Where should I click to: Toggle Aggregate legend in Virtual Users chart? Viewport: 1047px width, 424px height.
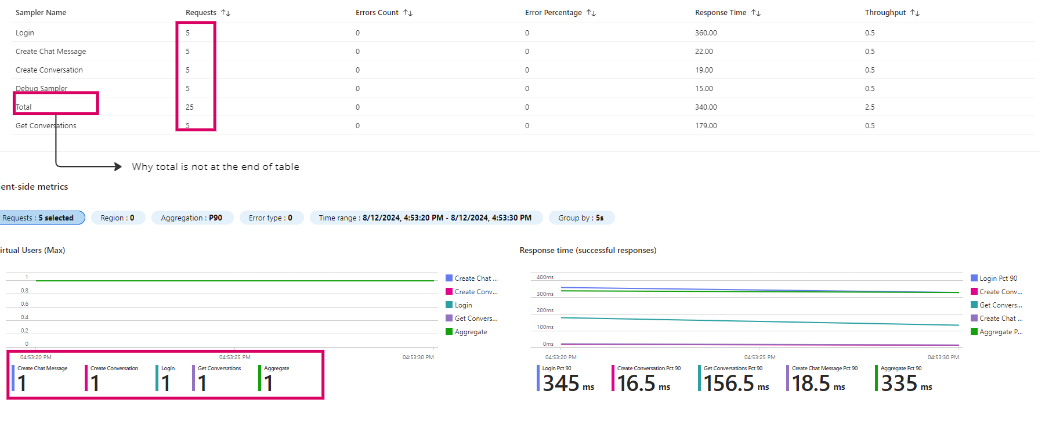(x=466, y=332)
